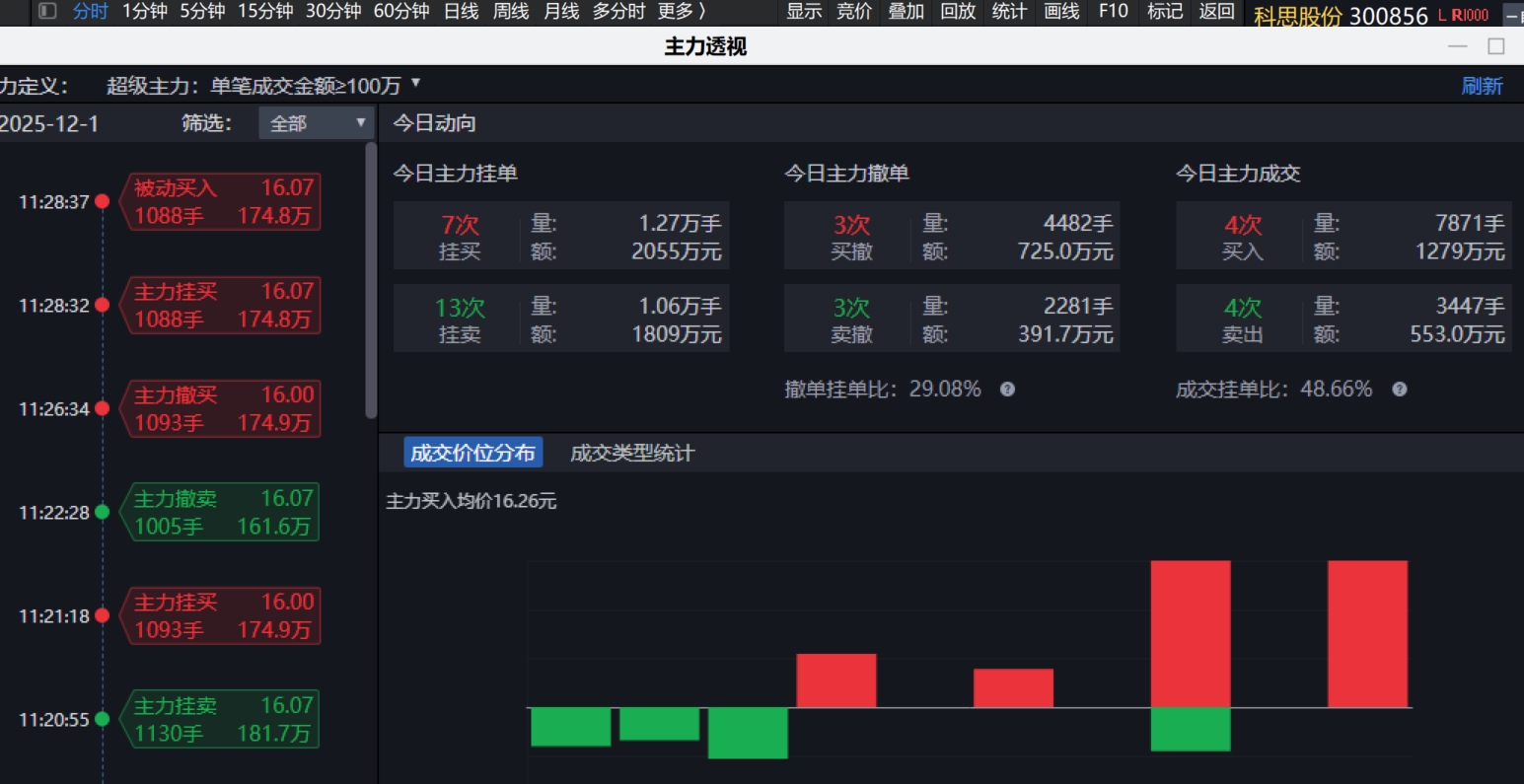Select the 11:22:28 green timeline dot

click(x=102, y=512)
